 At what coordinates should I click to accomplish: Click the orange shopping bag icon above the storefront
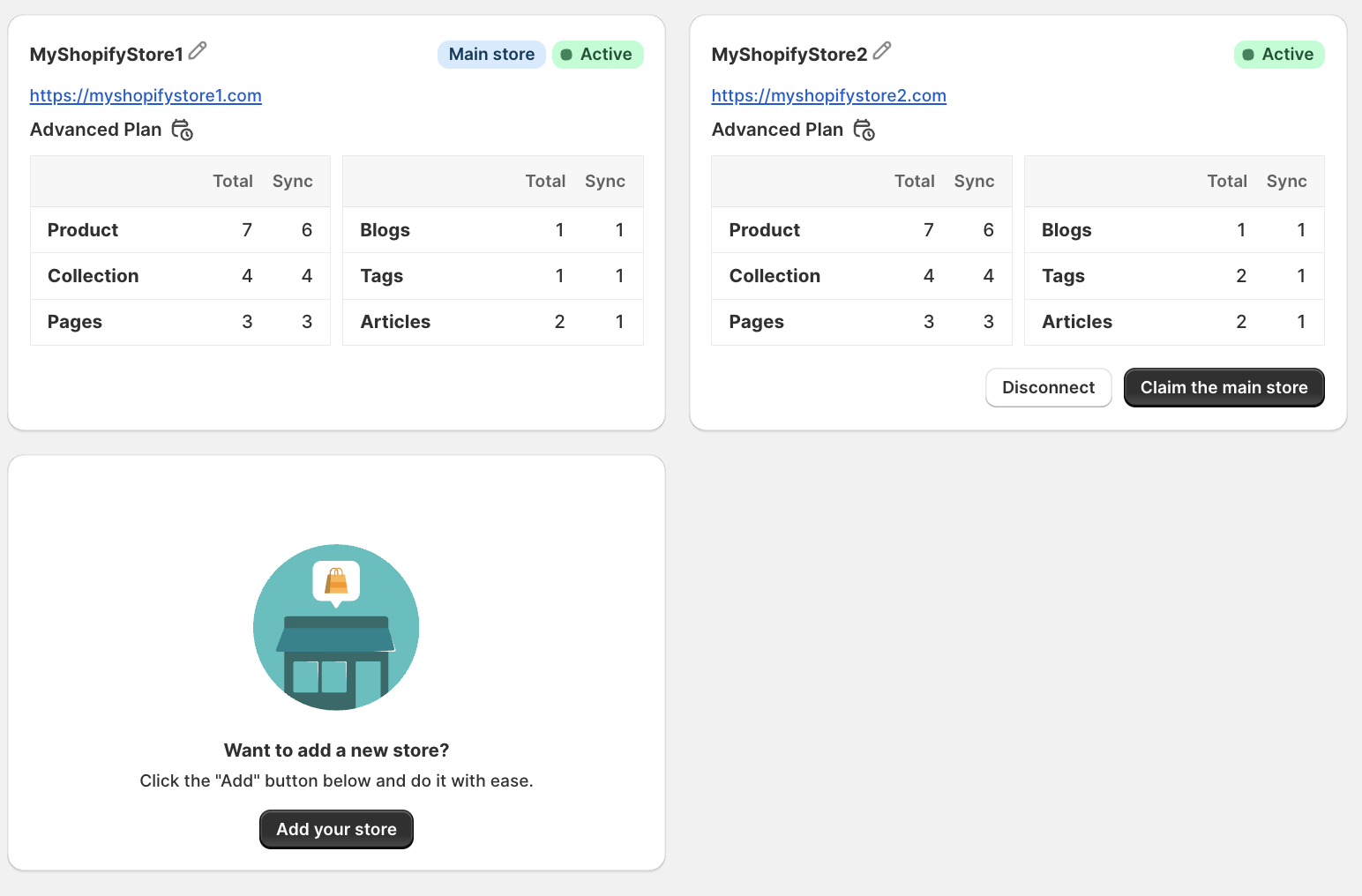point(336,580)
